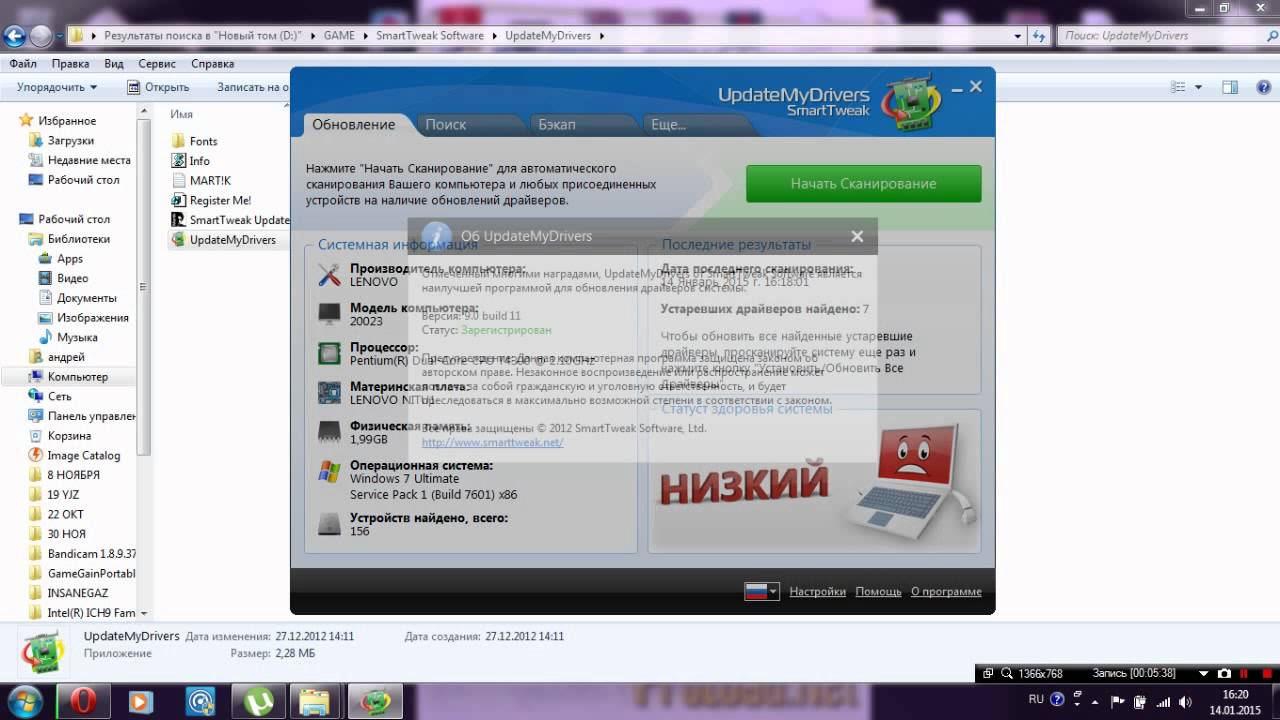Screen dimensions: 1280x720
Task: Expand the Упорядочить dropdown
Action: click(x=57, y=87)
